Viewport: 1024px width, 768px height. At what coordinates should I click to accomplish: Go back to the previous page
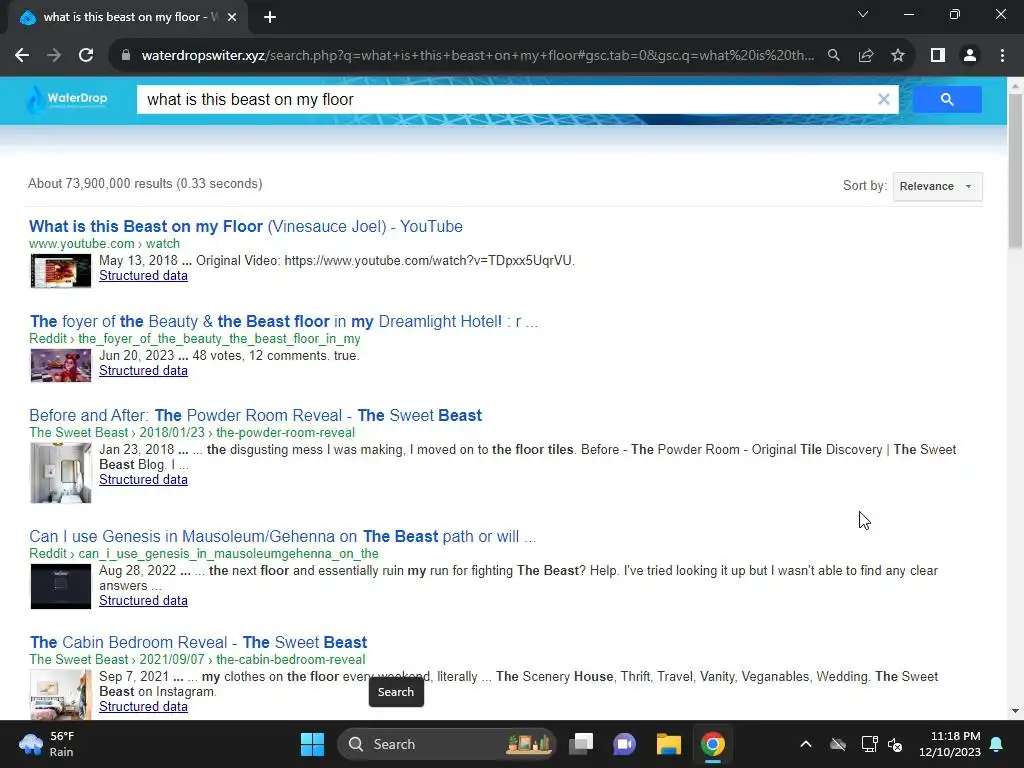(22, 56)
